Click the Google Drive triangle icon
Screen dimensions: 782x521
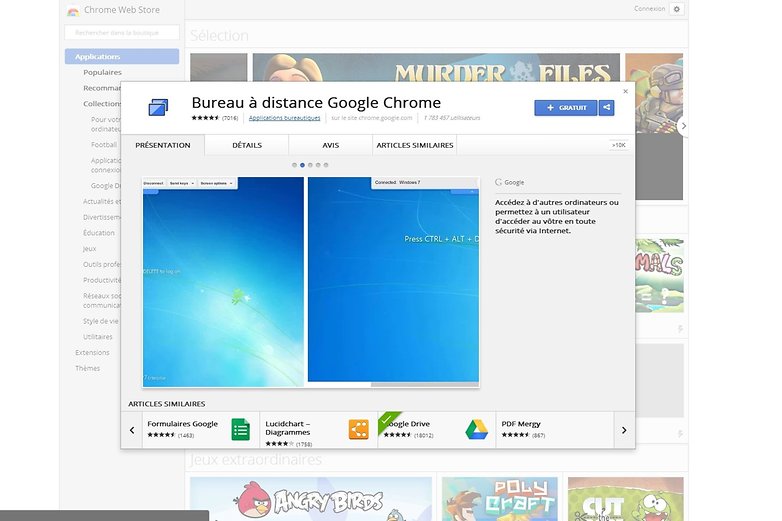476,430
